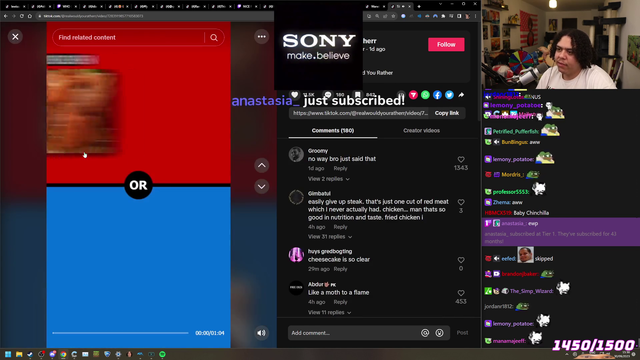Switch to Creator videos tab
640x360 pixels.
(421, 131)
